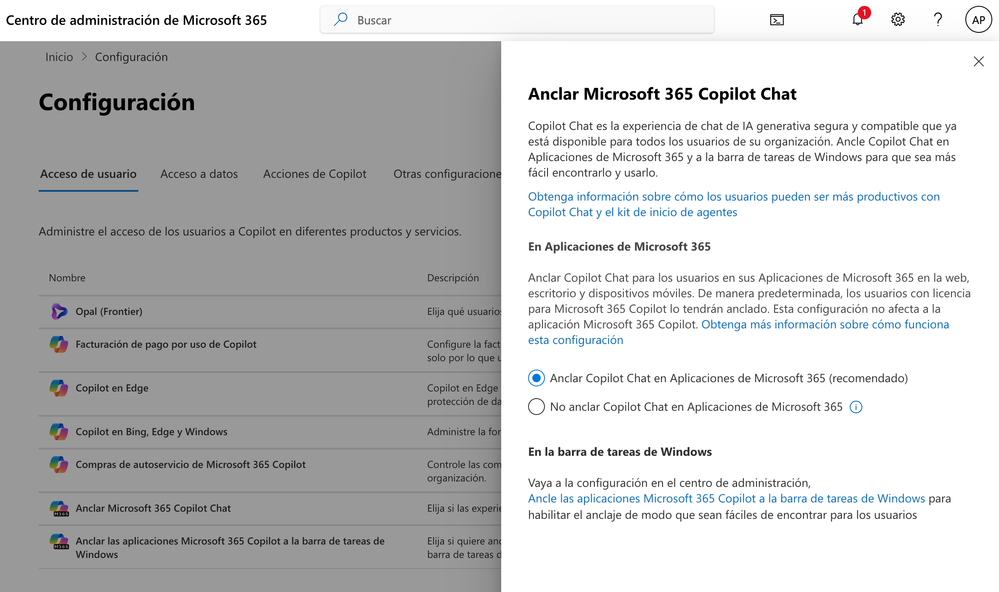Click the info icon beside No anclar option
This screenshot has width=999, height=592.
coord(856,407)
